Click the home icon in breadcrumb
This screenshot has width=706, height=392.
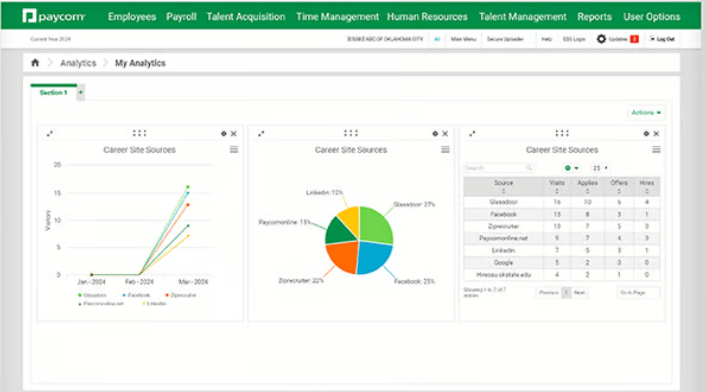35,63
